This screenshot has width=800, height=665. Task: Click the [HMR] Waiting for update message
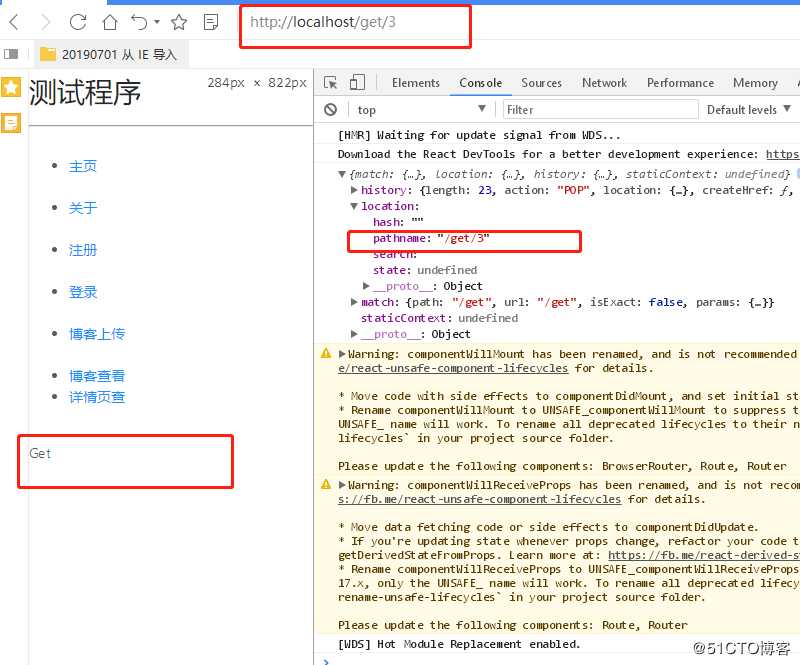tap(479, 135)
